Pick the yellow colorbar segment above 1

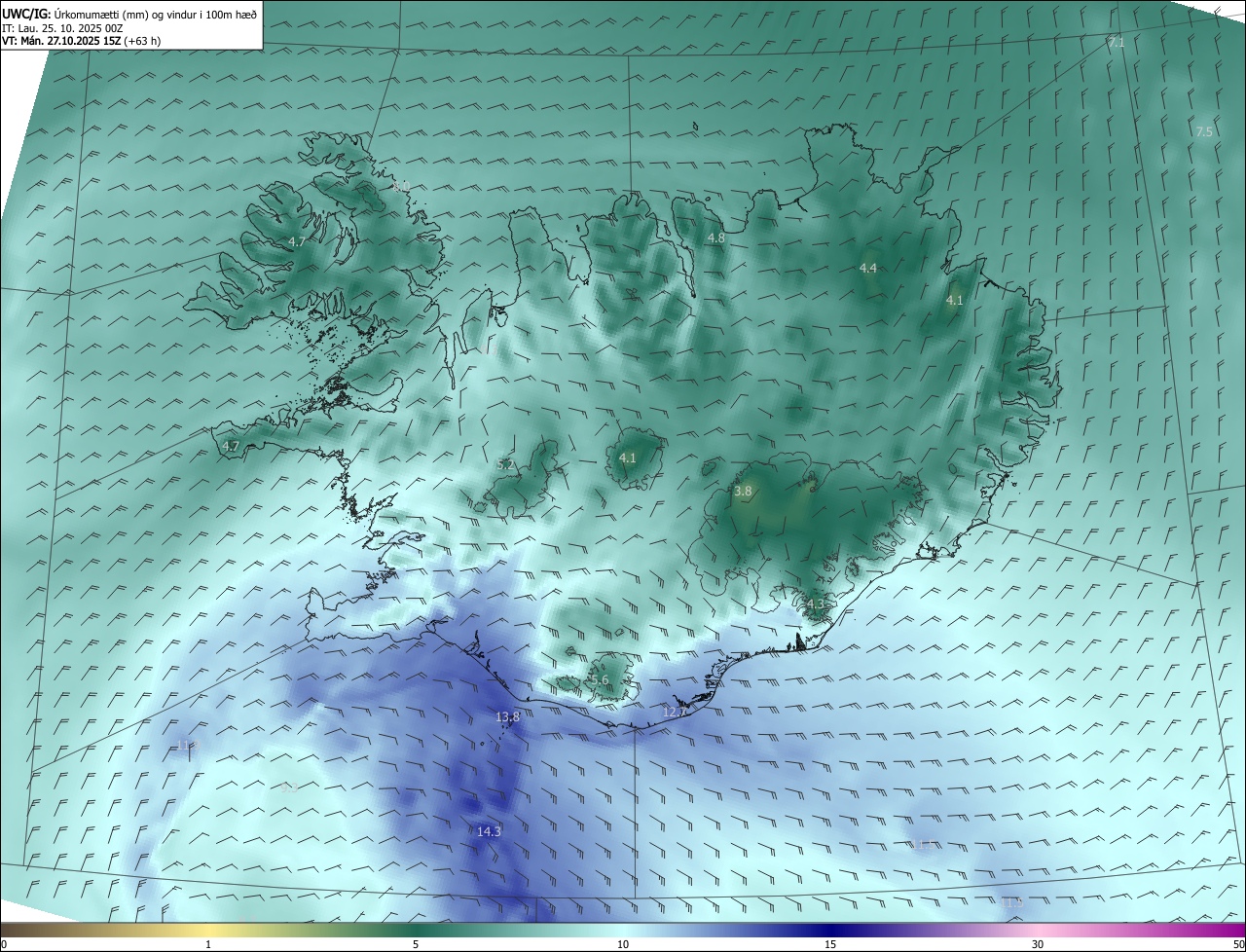point(208,930)
